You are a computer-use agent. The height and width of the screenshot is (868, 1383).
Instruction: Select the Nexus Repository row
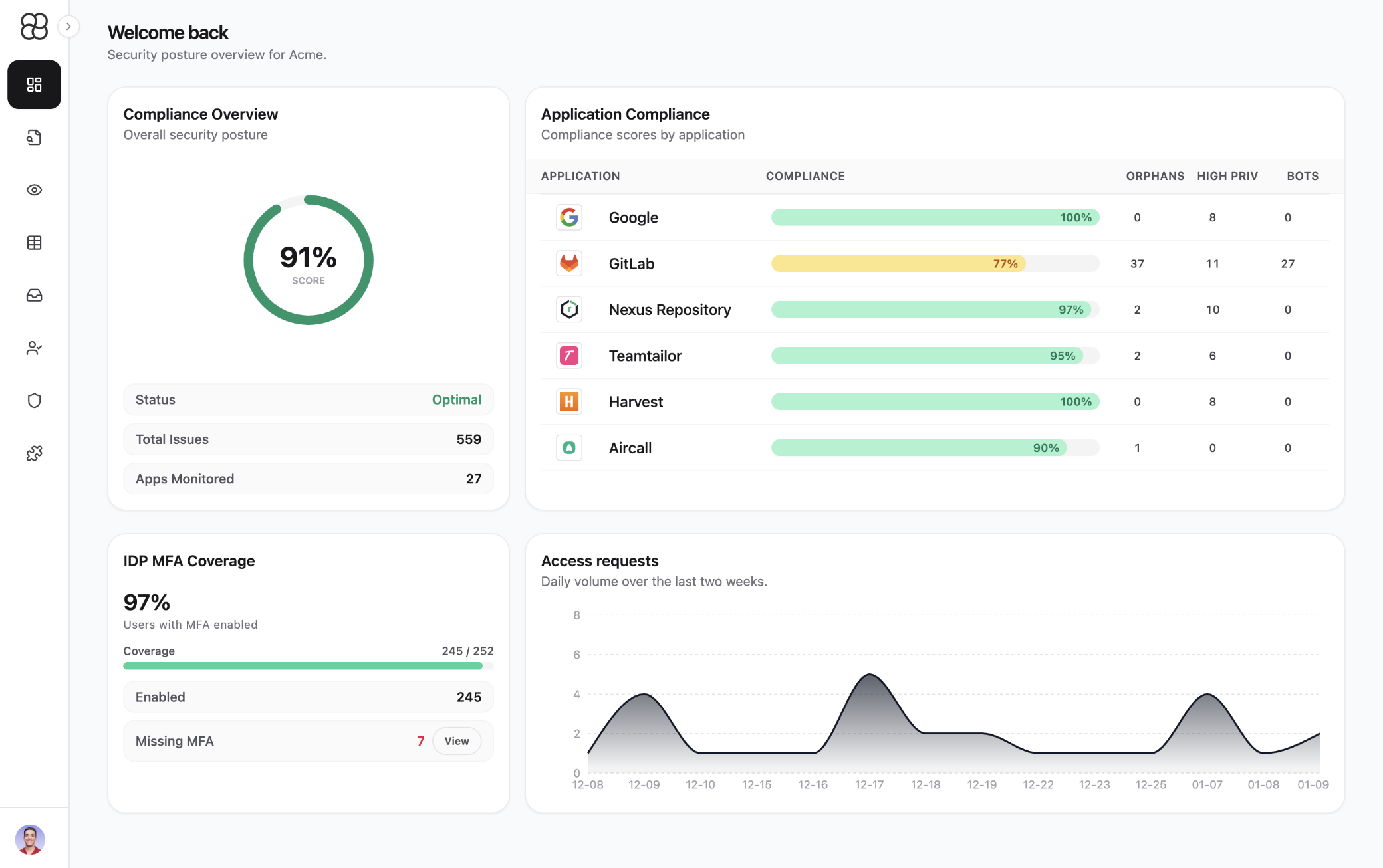point(669,310)
